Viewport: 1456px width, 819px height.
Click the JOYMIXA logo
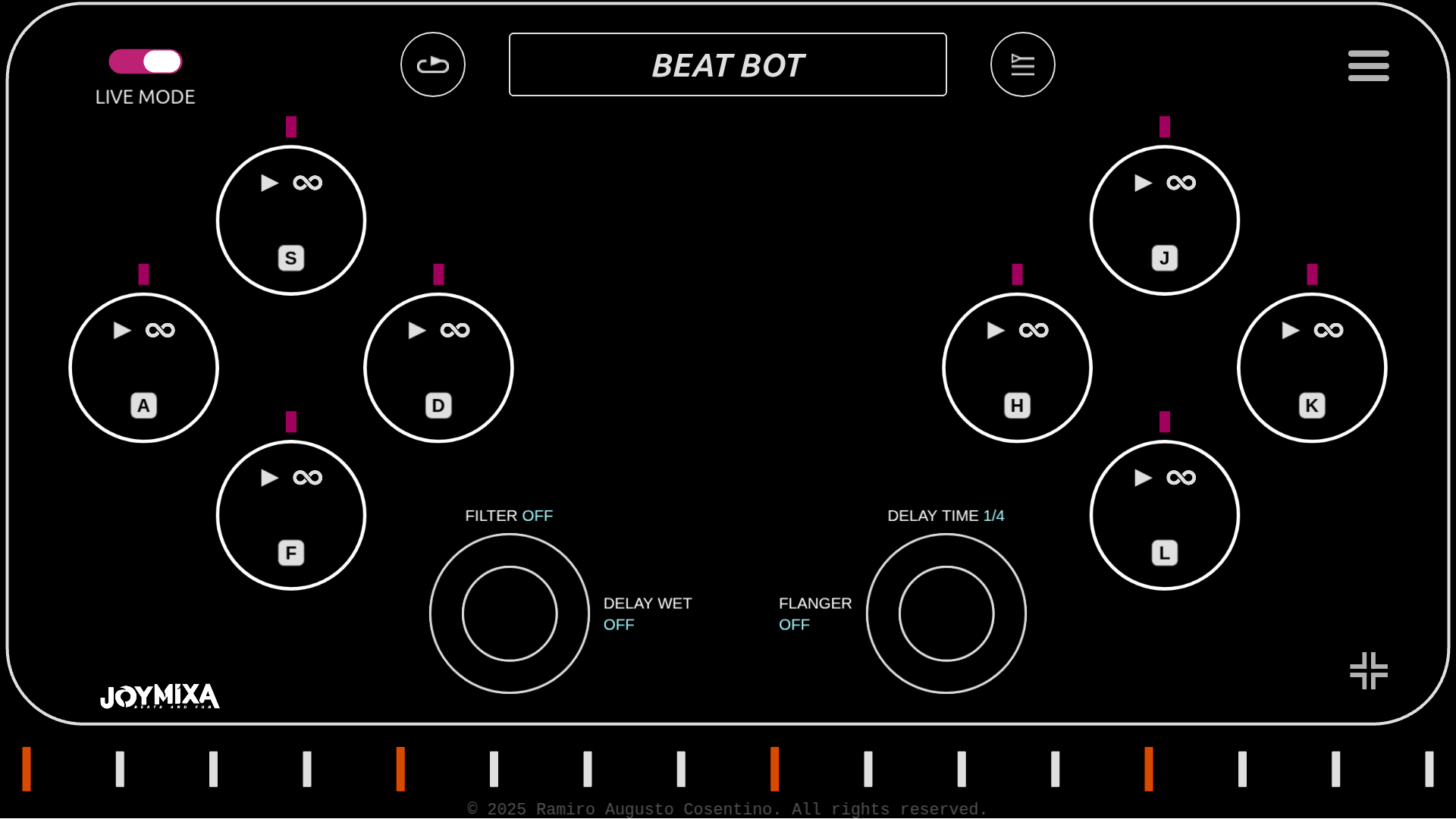160,697
